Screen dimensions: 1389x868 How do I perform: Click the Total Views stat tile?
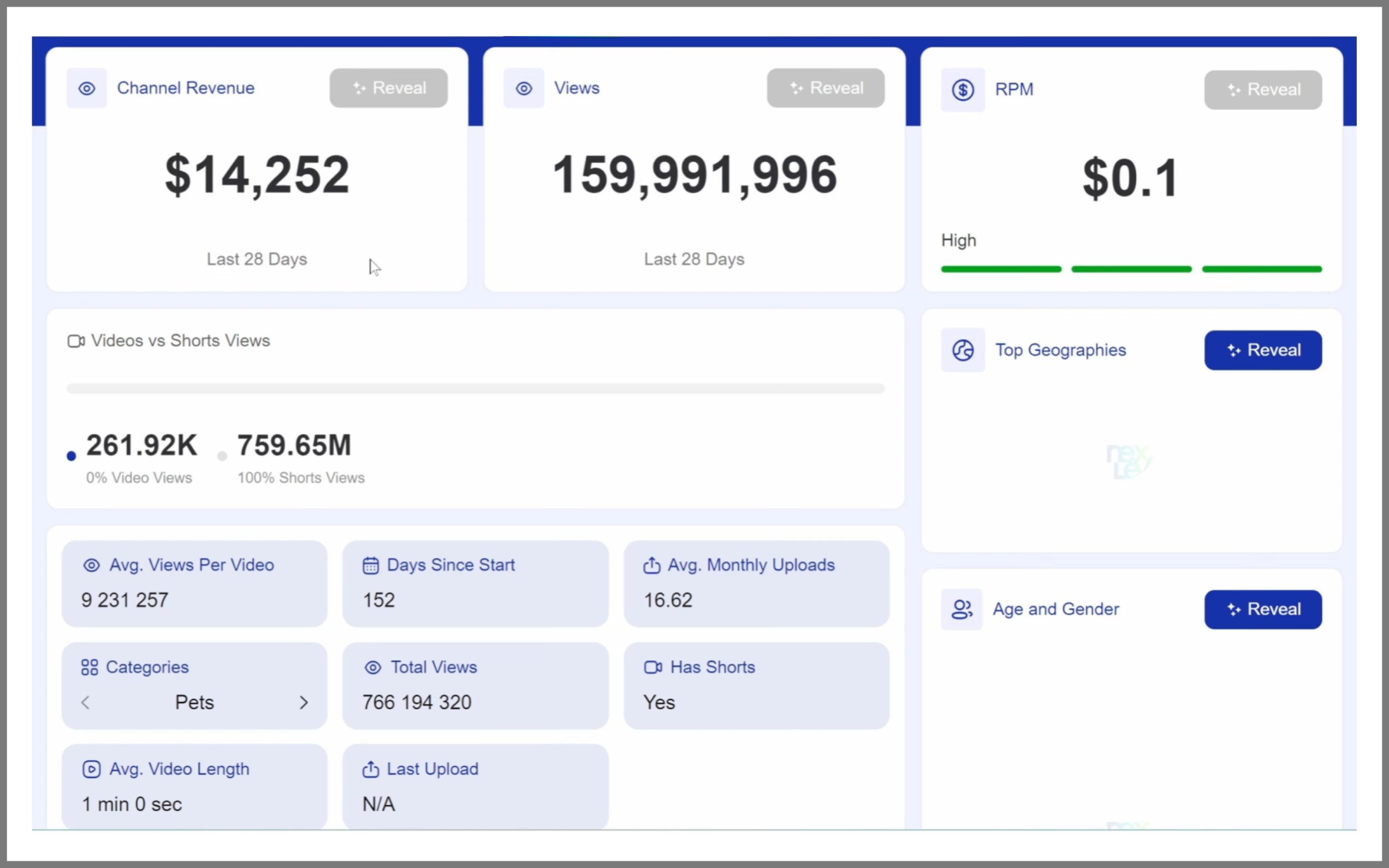tap(476, 685)
